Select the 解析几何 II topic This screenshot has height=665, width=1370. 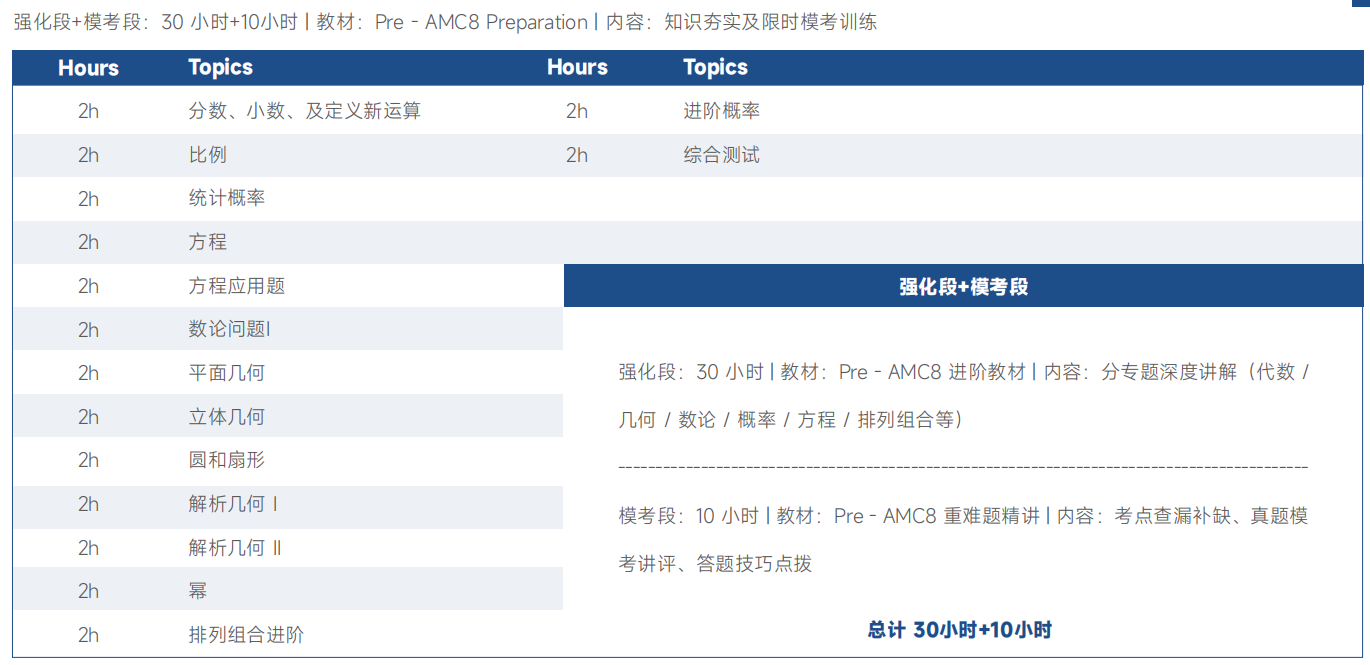[235, 548]
